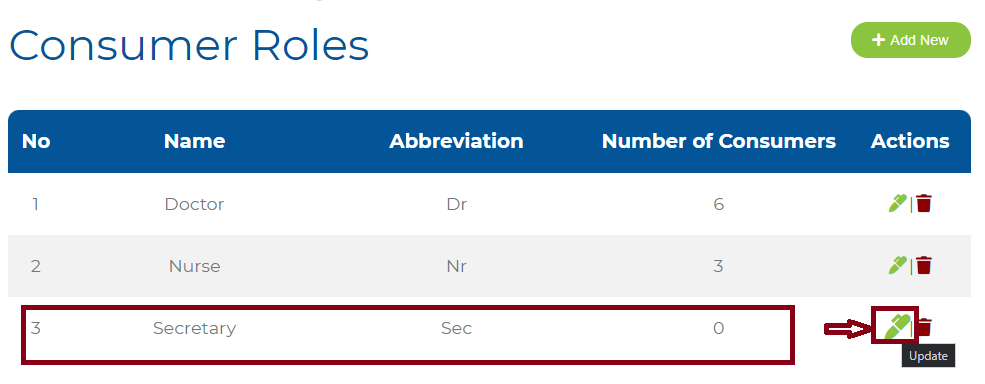Click the Dr abbreviation cell
Screen dimensions: 985x384
point(456,204)
